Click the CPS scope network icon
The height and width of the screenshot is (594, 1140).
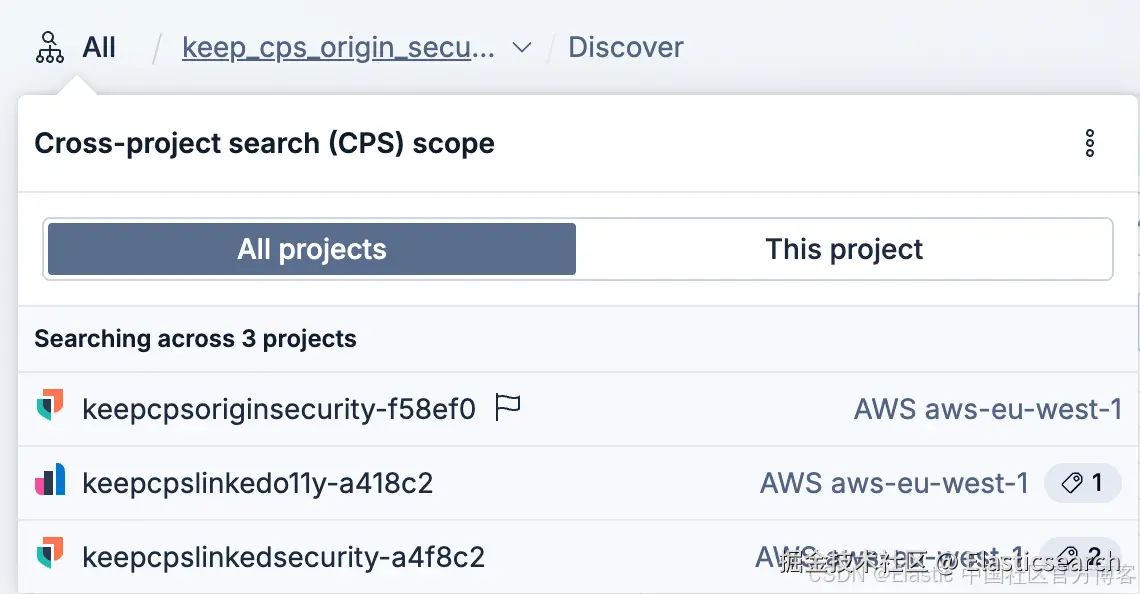[49, 47]
